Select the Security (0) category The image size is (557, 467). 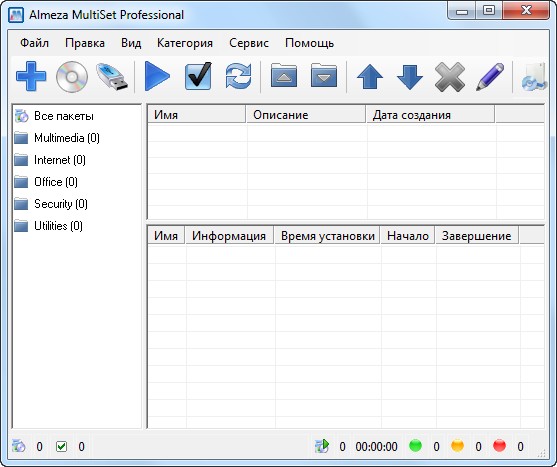(x=61, y=204)
